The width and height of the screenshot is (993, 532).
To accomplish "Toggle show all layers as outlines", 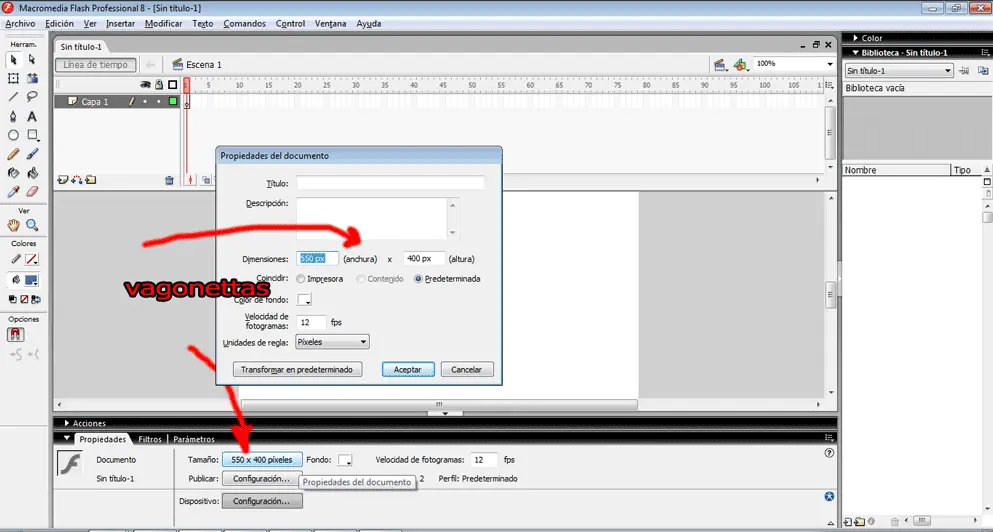I will pos(172,84).
